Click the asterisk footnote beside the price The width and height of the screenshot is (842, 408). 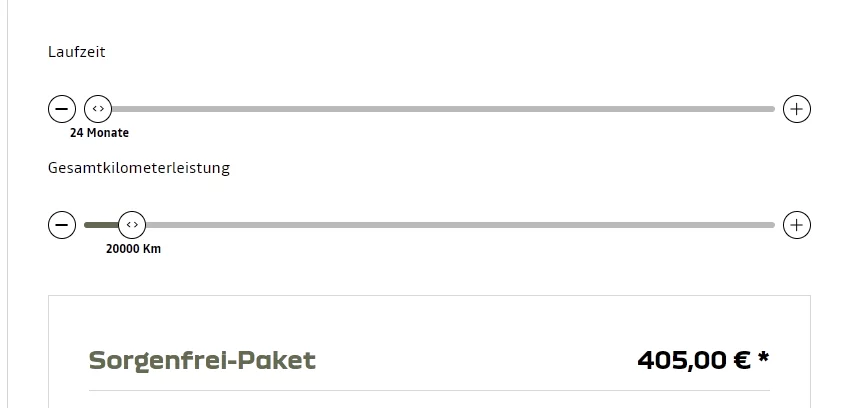[x=764, y=357]
